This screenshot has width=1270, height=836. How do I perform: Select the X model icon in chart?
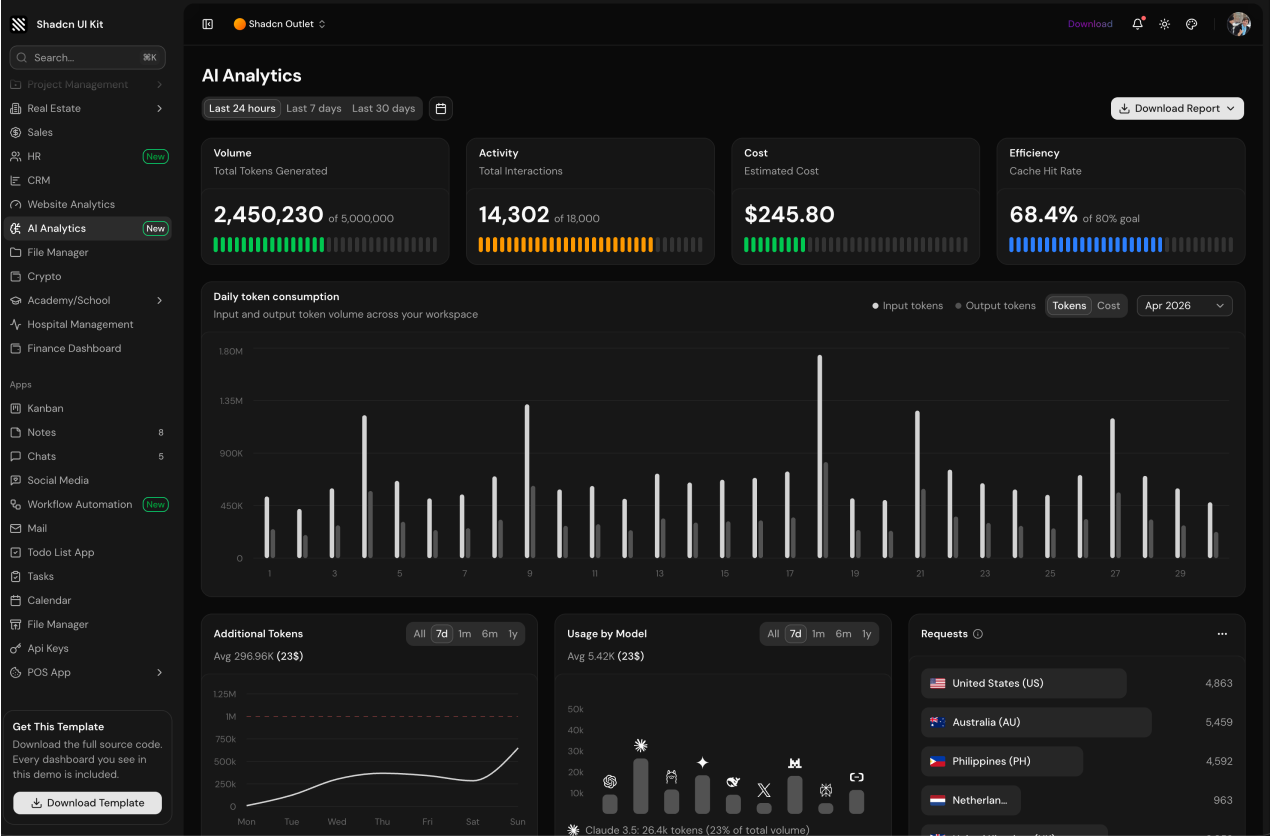[x=764, y=790]
